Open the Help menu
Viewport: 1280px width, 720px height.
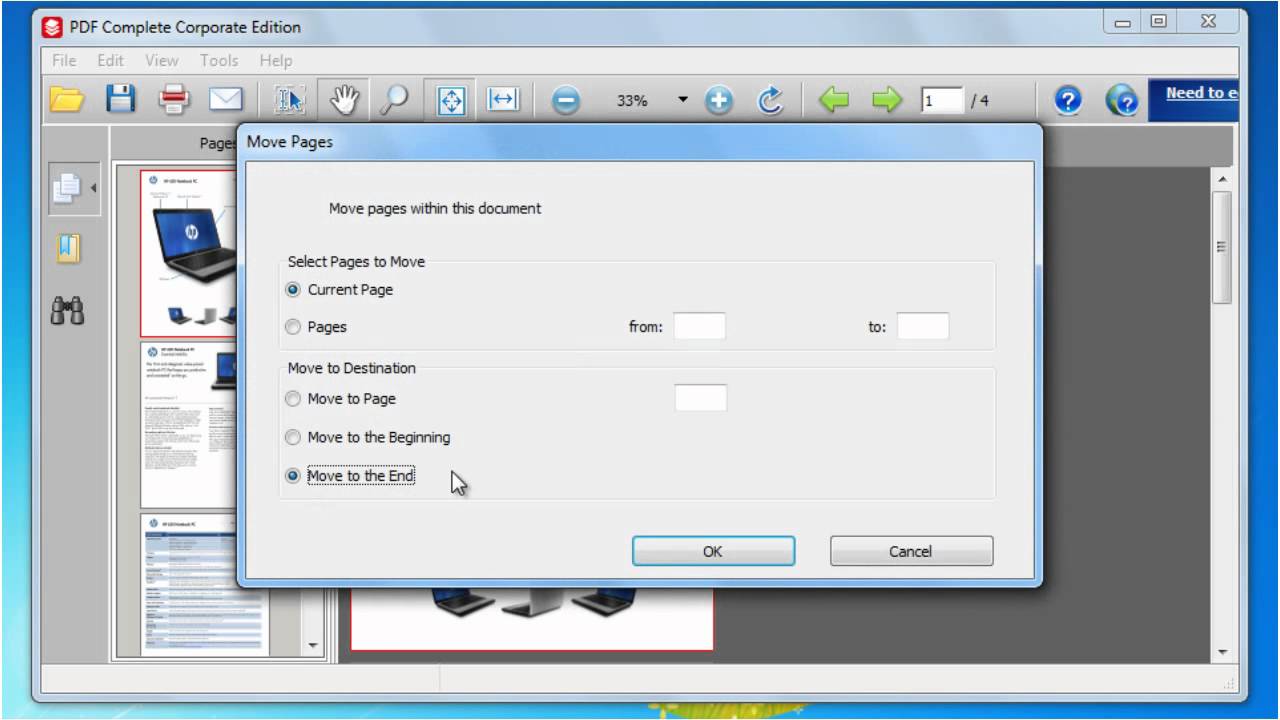(276, 61)
